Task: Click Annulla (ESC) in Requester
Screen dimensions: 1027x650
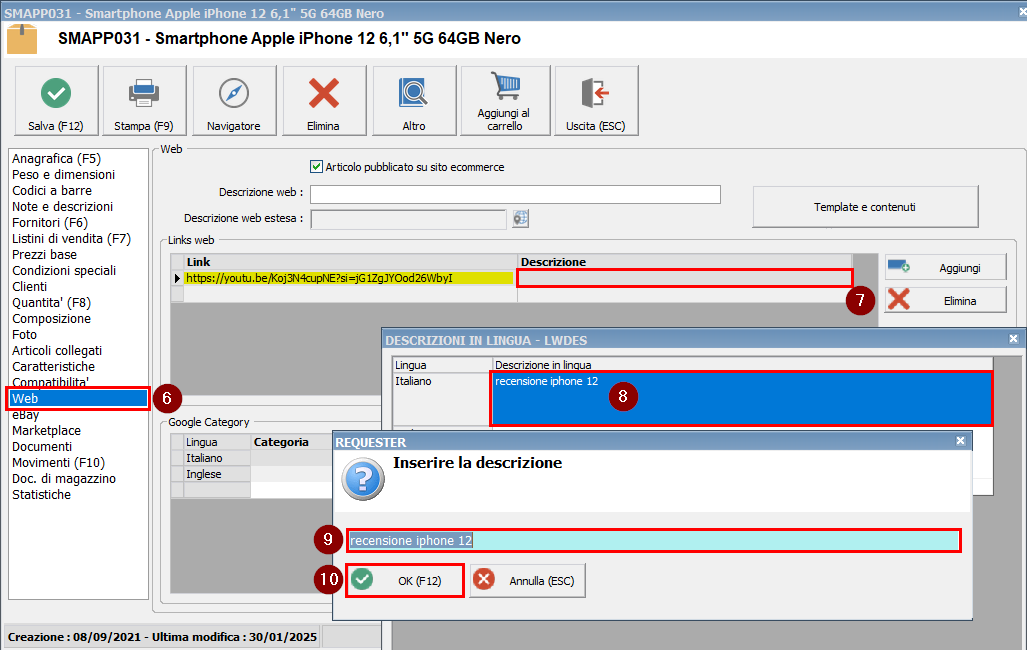Action: (527, 581)
